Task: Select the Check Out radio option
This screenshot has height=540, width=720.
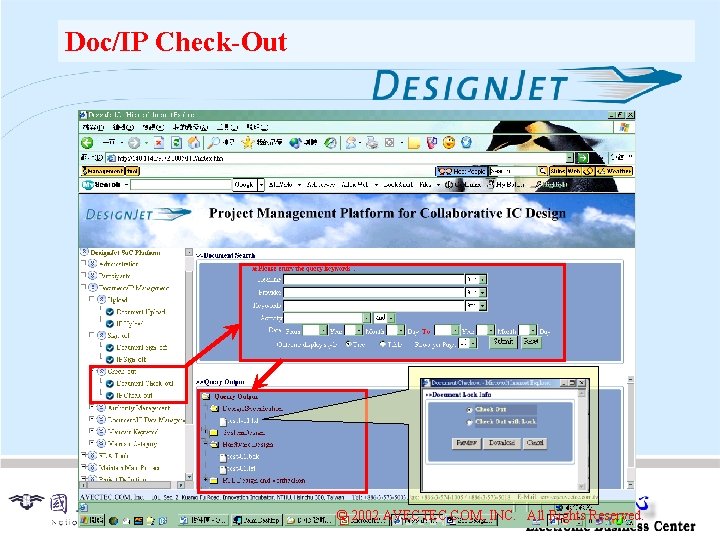Action: point(469,410)
